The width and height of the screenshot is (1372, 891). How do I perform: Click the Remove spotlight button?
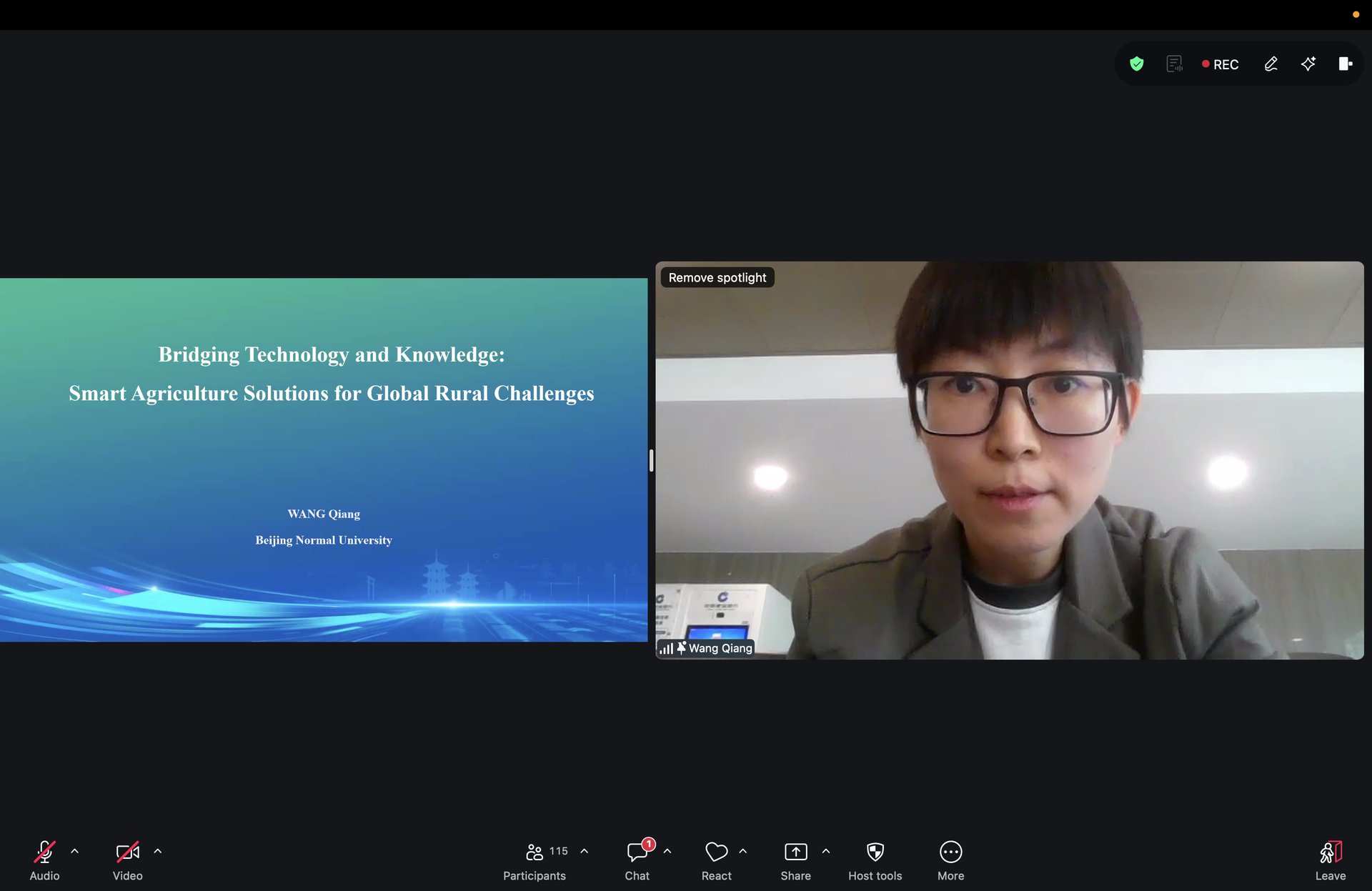pos(717,277)
